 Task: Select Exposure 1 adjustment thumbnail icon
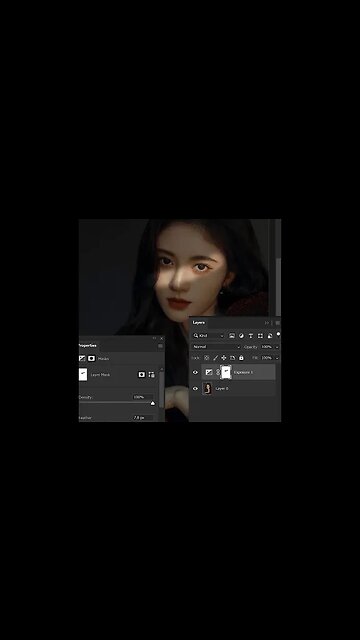(x=209, y=372)
